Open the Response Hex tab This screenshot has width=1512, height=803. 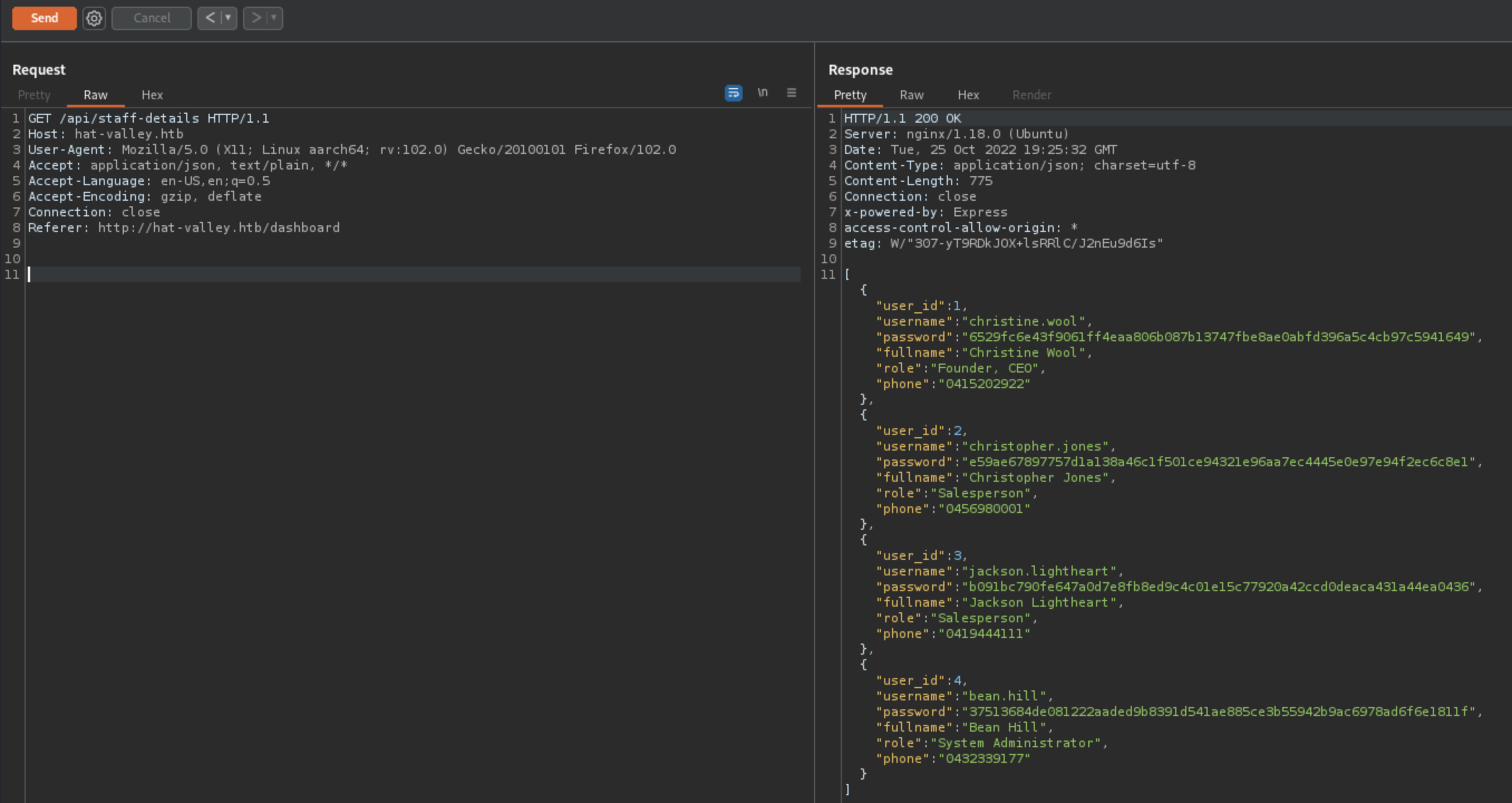(968, 95)
